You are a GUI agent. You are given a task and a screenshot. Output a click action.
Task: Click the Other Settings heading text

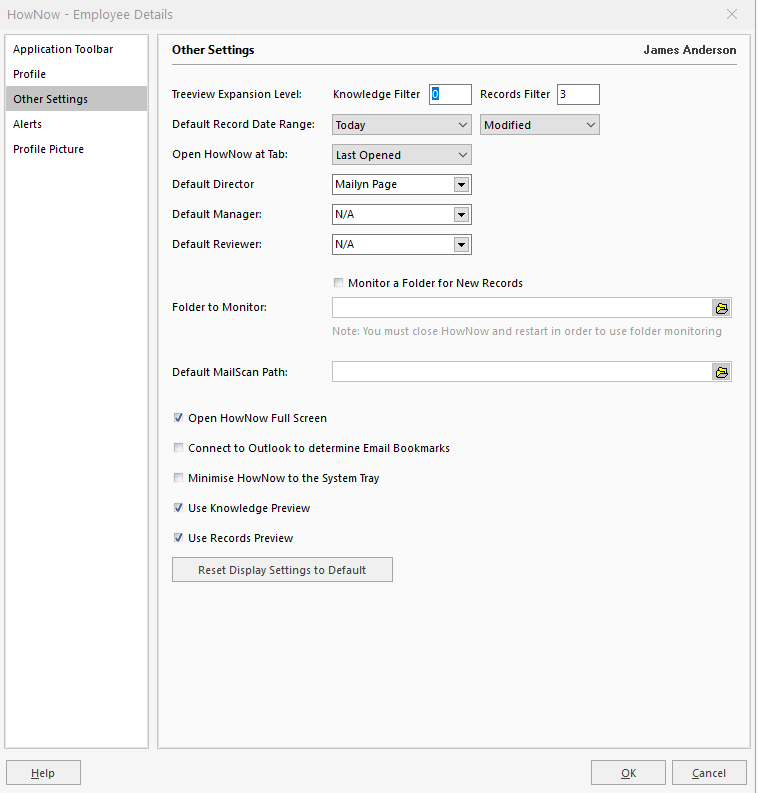[x=213, y=50]
